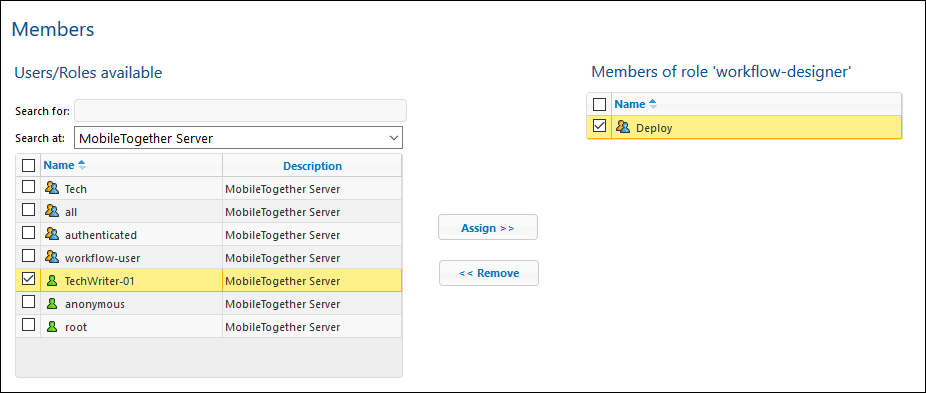This screenshot has height=393, width=926.
Task: Check the workflow-user row checkbox
Action: (x=28, y=256)
